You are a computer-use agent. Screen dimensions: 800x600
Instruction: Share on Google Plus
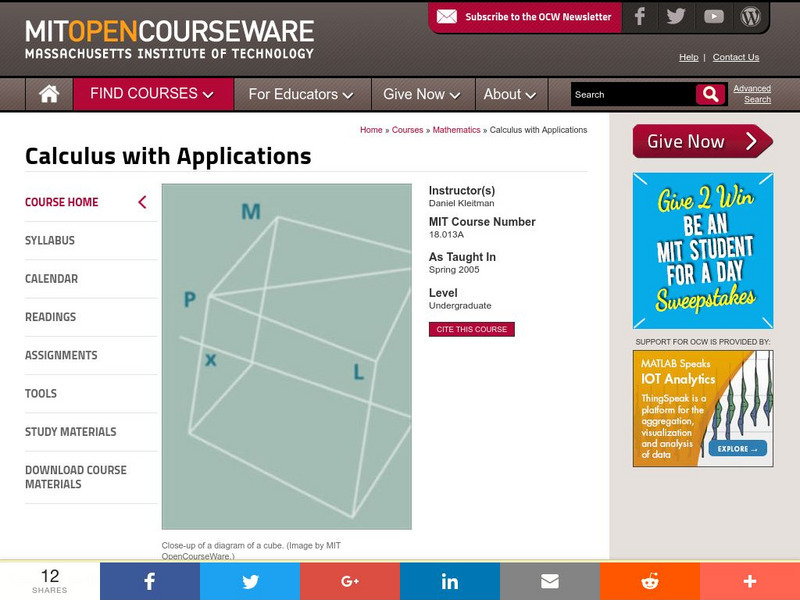coord(350,581)
